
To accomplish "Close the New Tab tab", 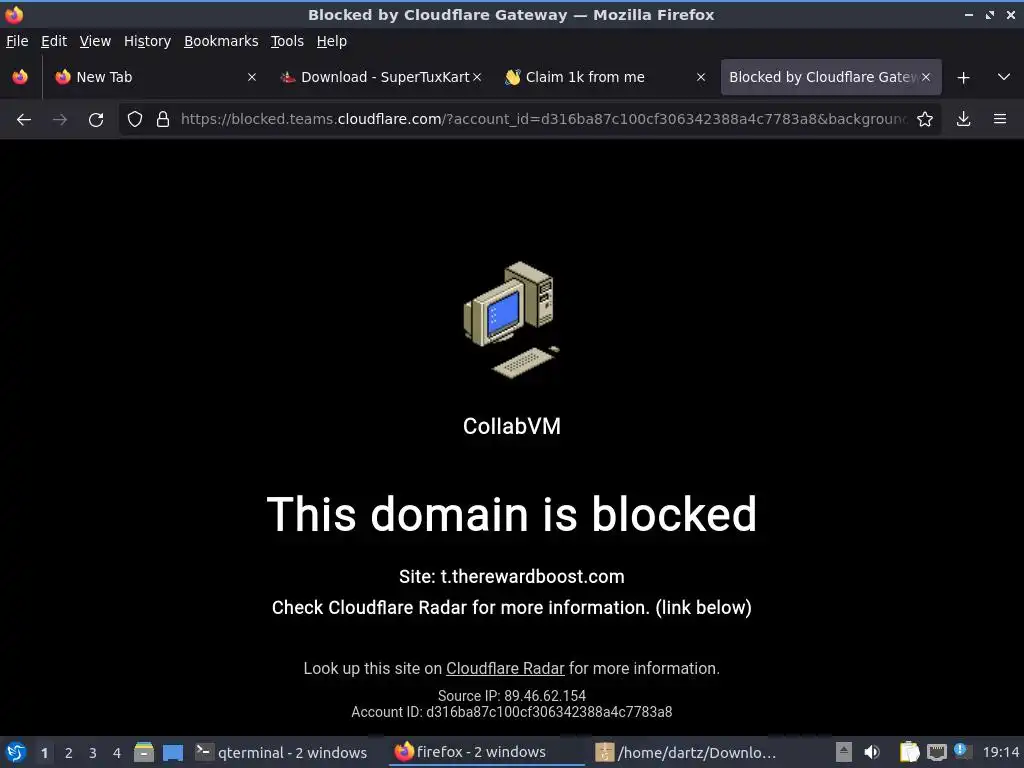I will pos(252,77).
